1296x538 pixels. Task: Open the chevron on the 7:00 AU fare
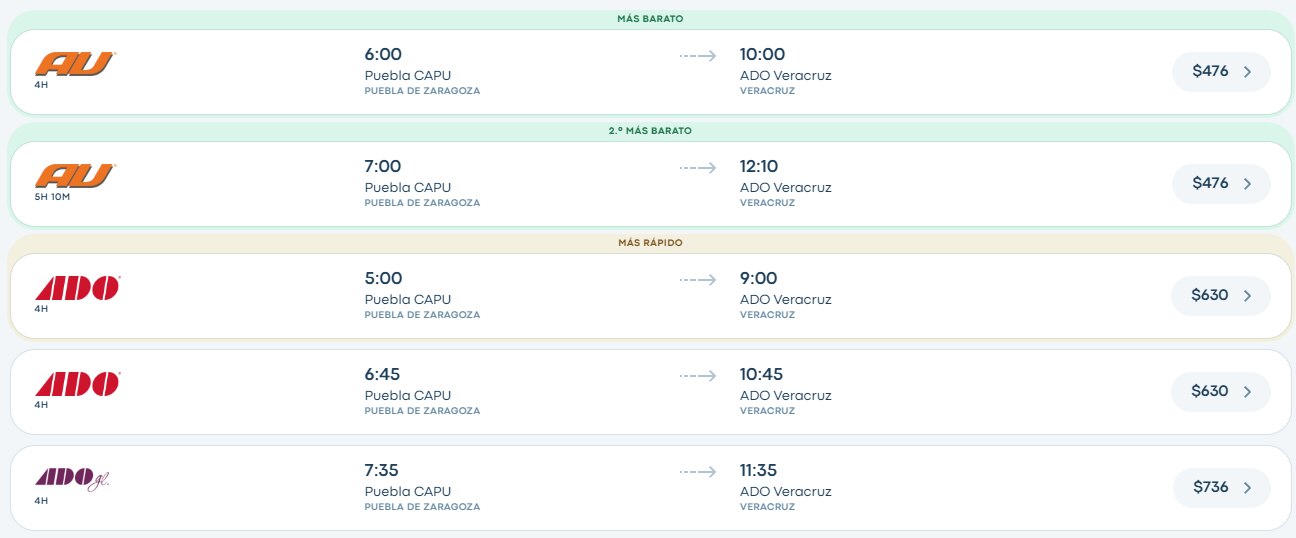coord(1247,184)
